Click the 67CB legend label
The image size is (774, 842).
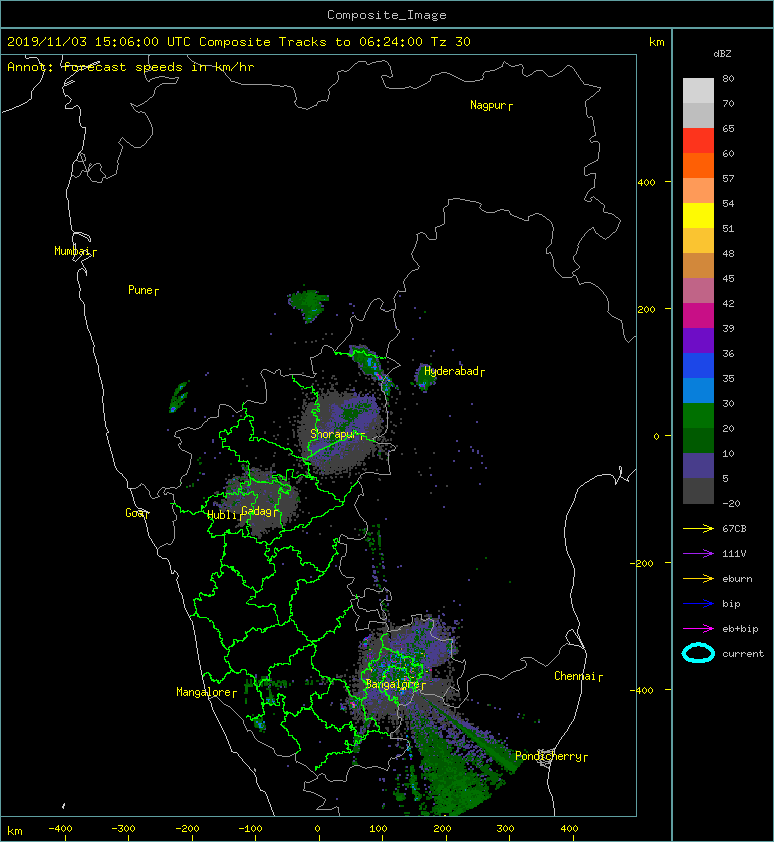(x=734, y=529)
